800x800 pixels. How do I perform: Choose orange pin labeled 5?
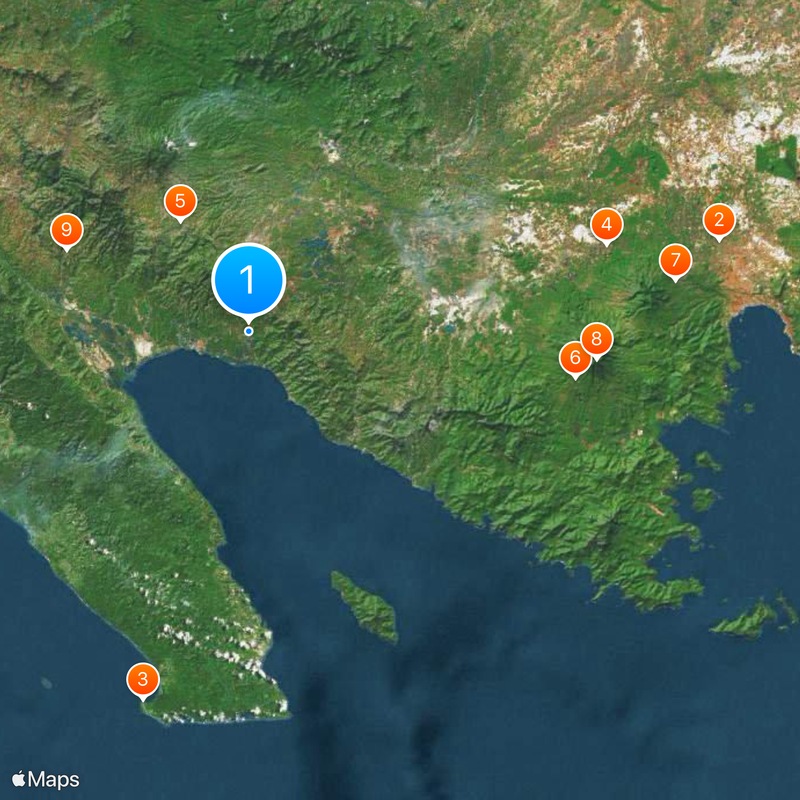[x=180, y=202]
